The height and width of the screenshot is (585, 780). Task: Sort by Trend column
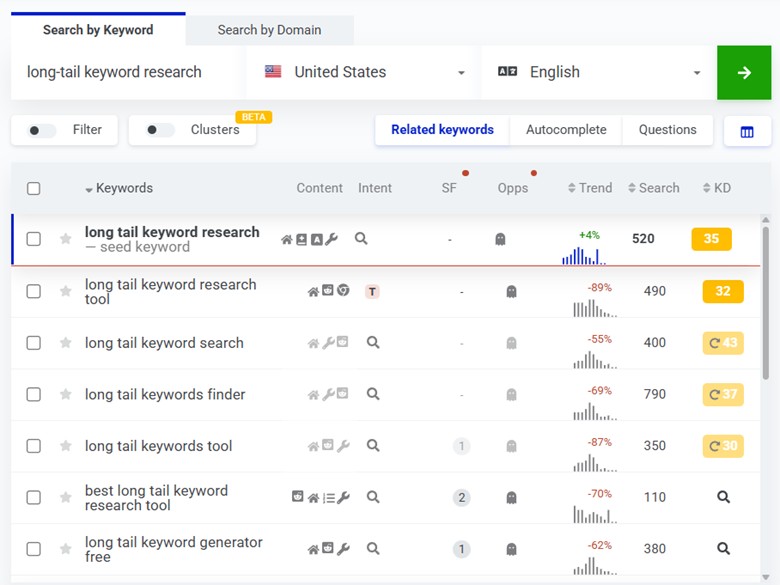pos(590,188)
